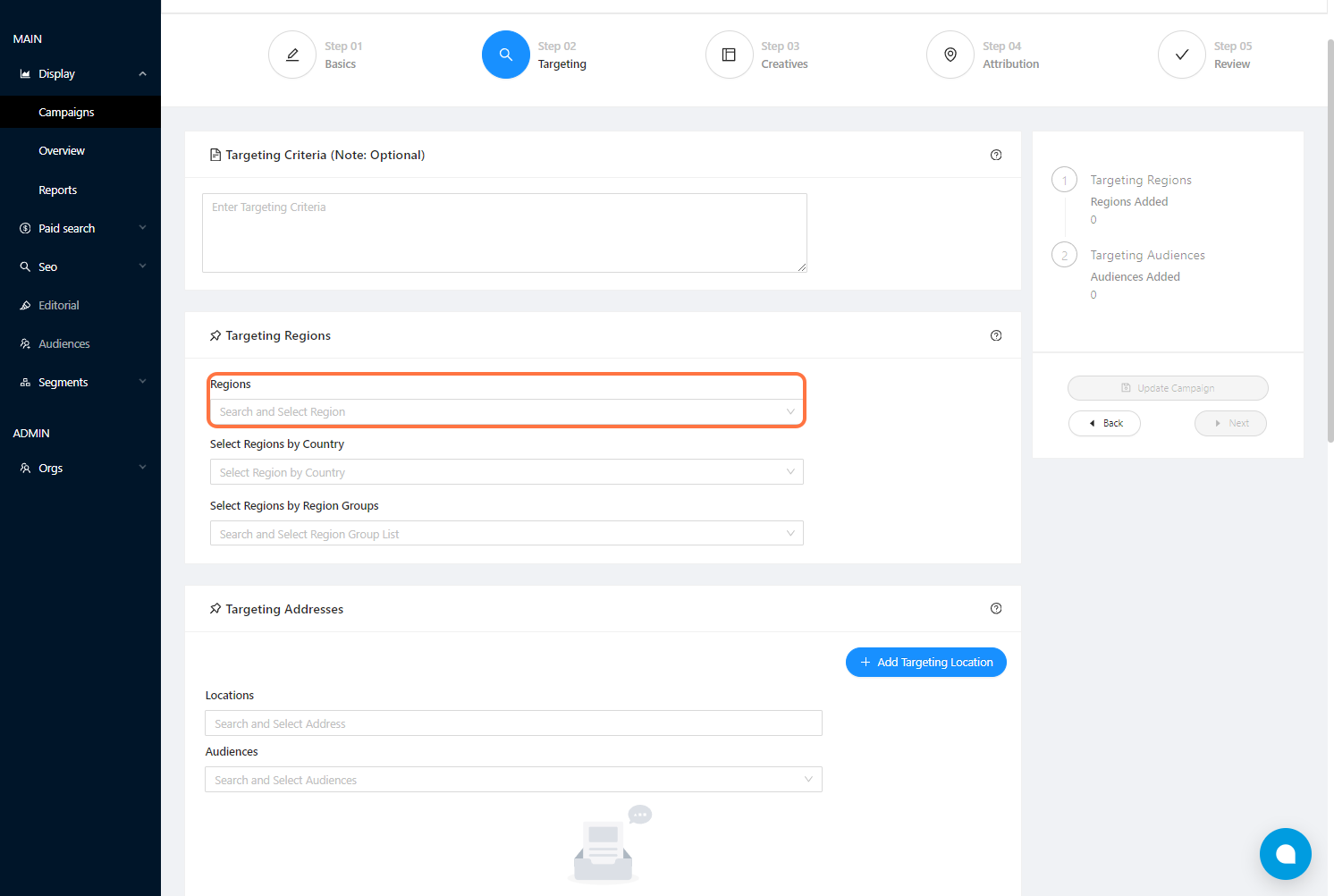Click the Enter Targeting Criteria text area
Screen dimensions: 1334x896
click(x=504, y=232)
